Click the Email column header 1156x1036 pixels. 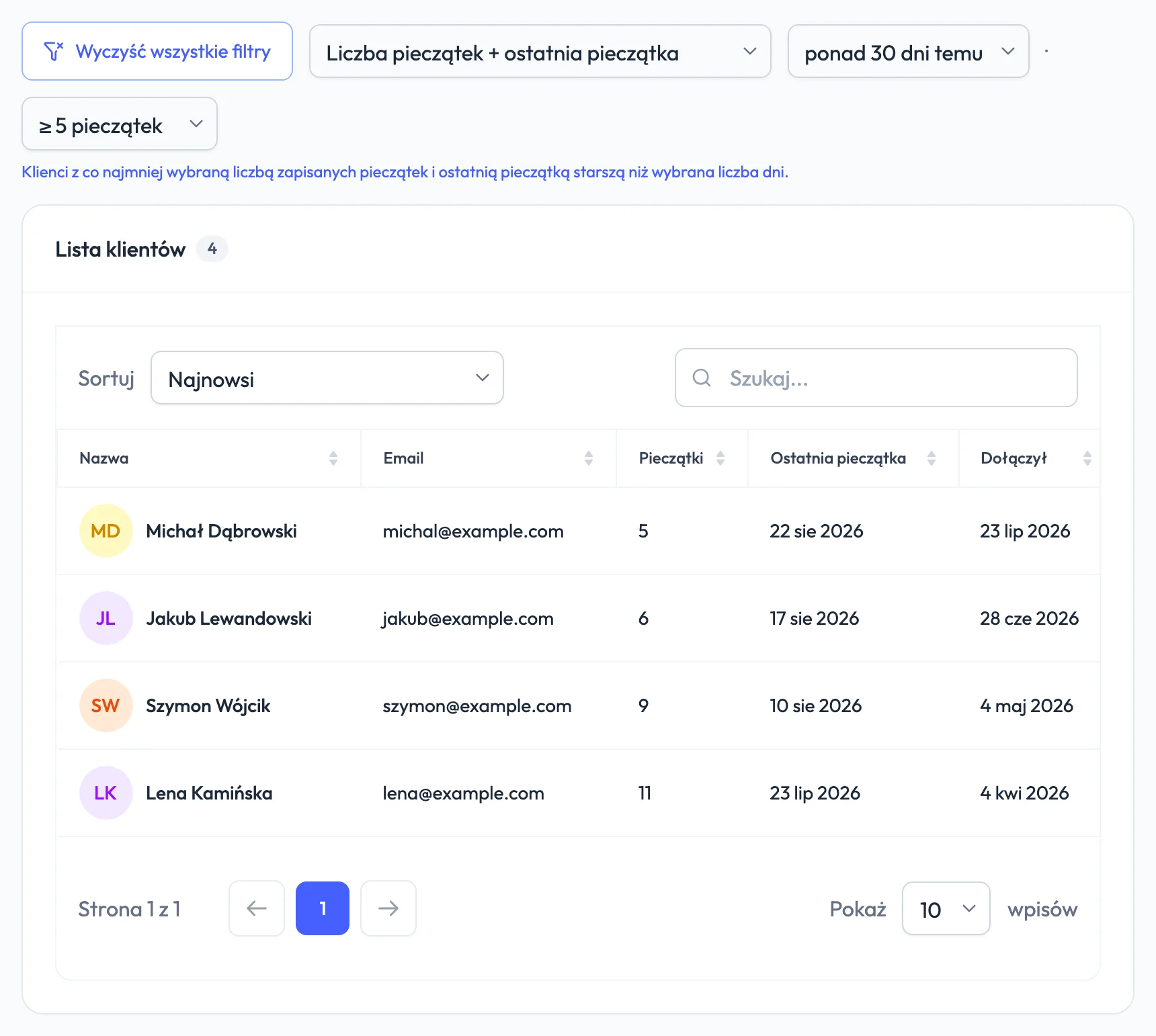[x=489, y=458]
